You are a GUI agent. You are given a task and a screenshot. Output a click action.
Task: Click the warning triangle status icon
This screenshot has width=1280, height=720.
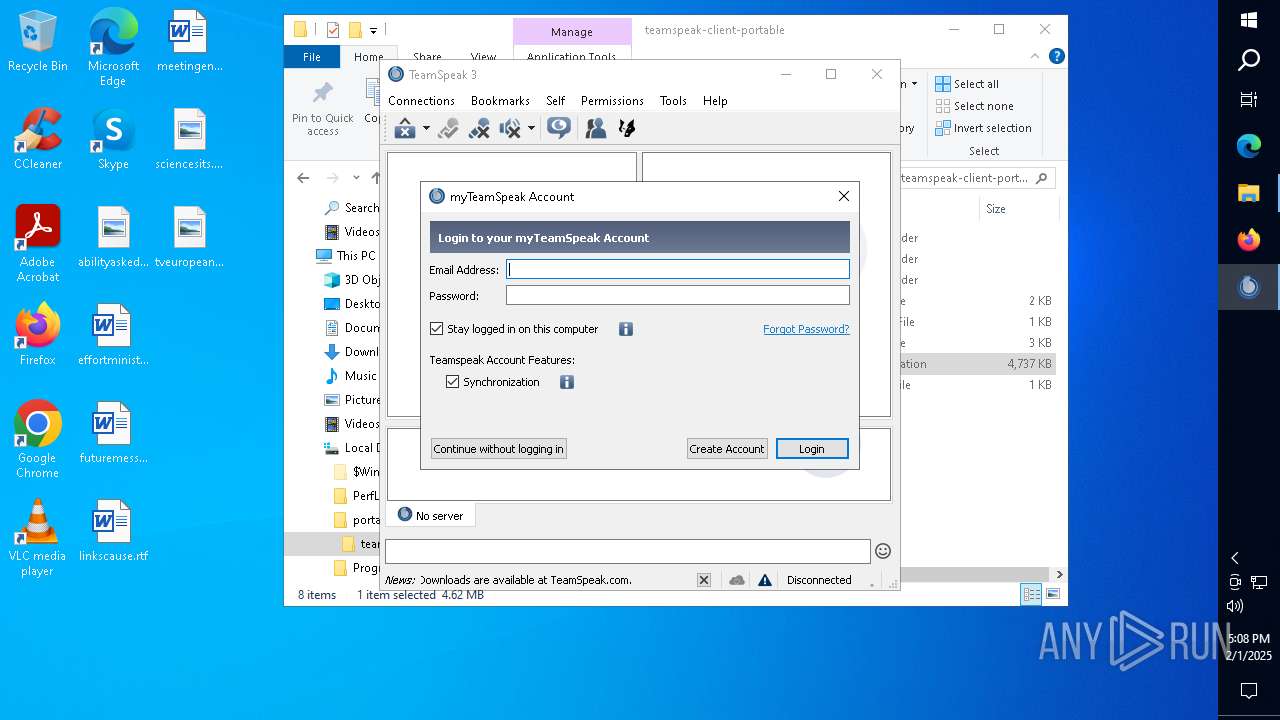pyautogui.click(x=765, y=580)
